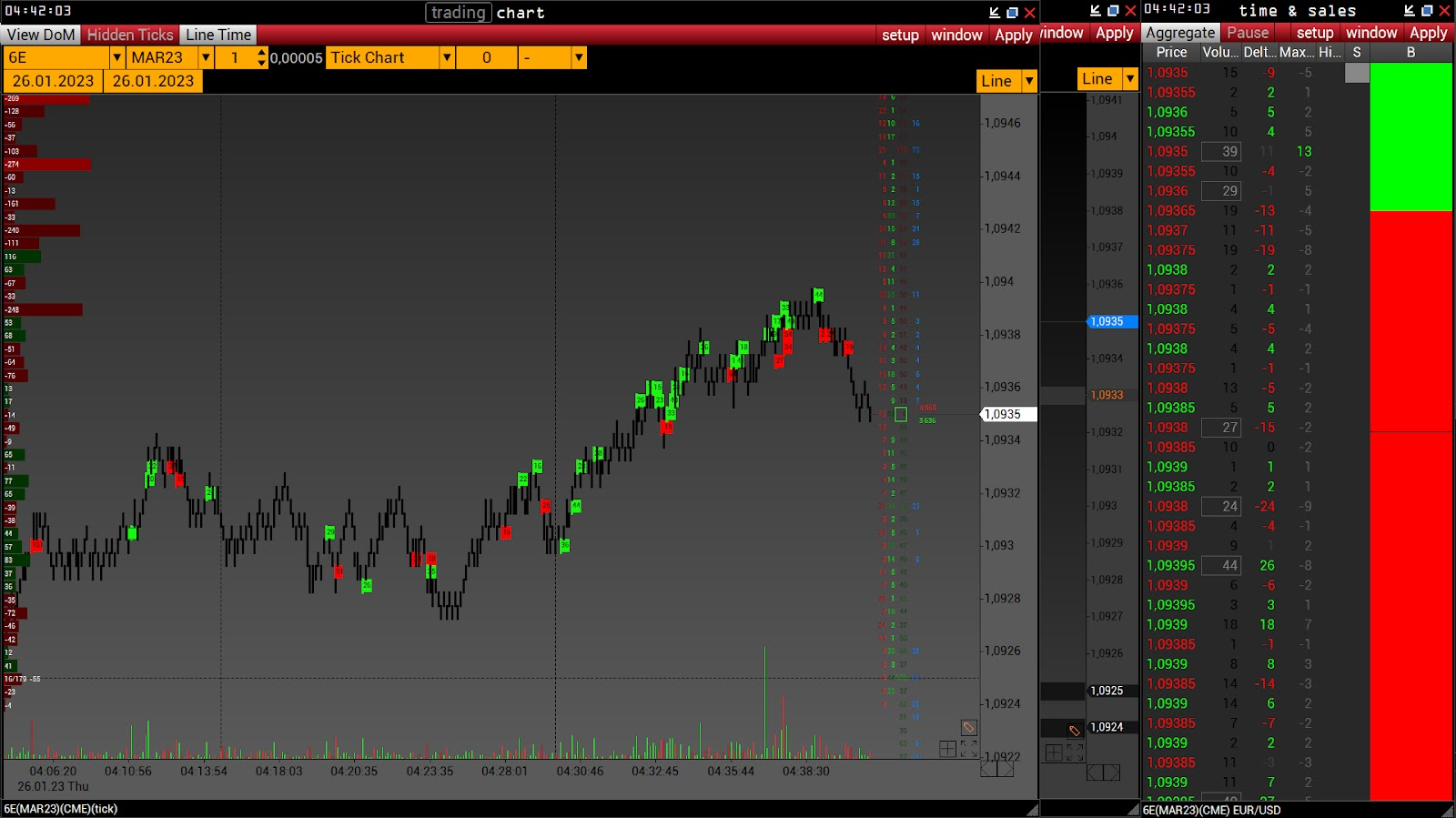Click the green B column bar
The height and width of the screenshot is (818, 1456).
1410,136
